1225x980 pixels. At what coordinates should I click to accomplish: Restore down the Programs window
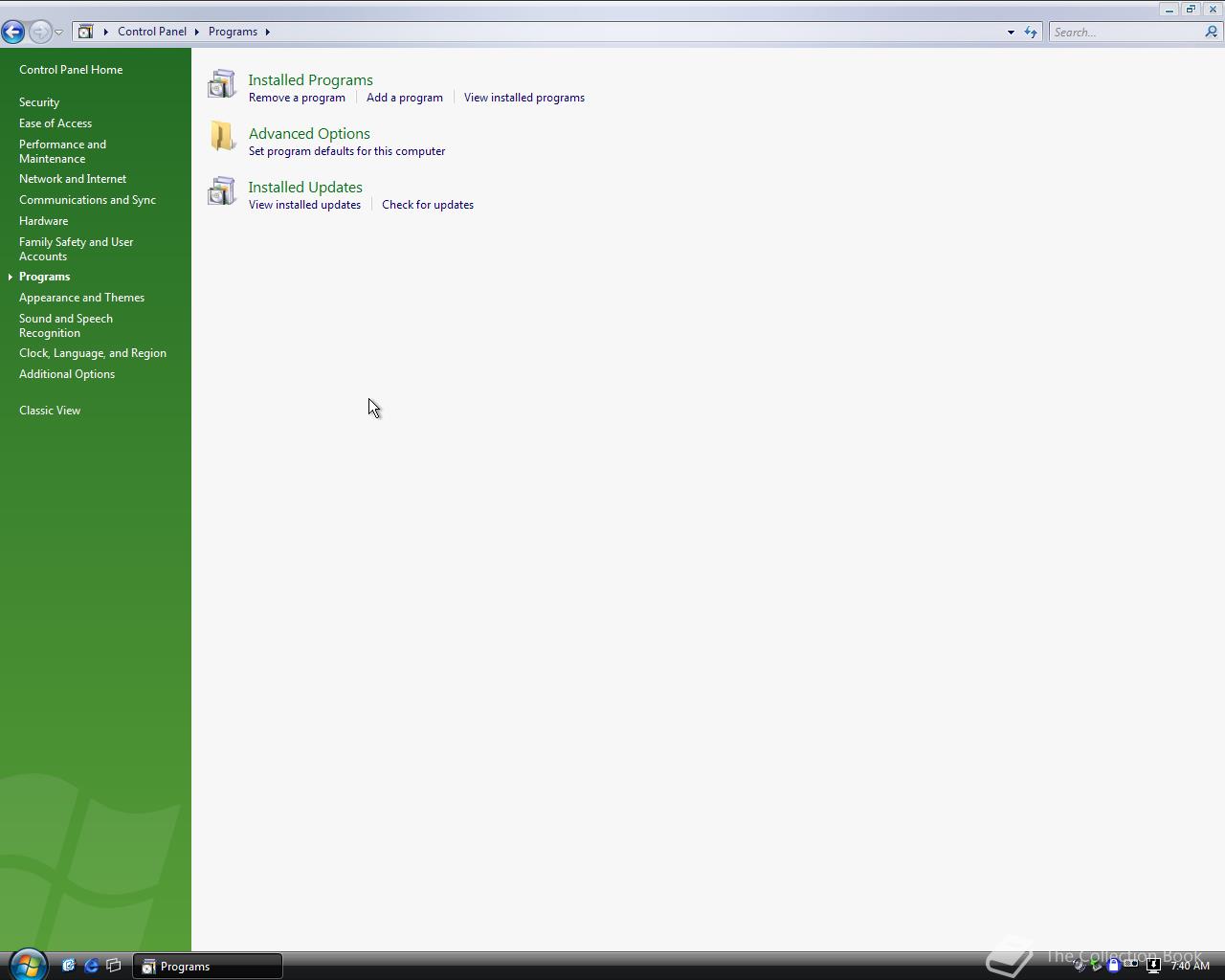click(1191, 9)
